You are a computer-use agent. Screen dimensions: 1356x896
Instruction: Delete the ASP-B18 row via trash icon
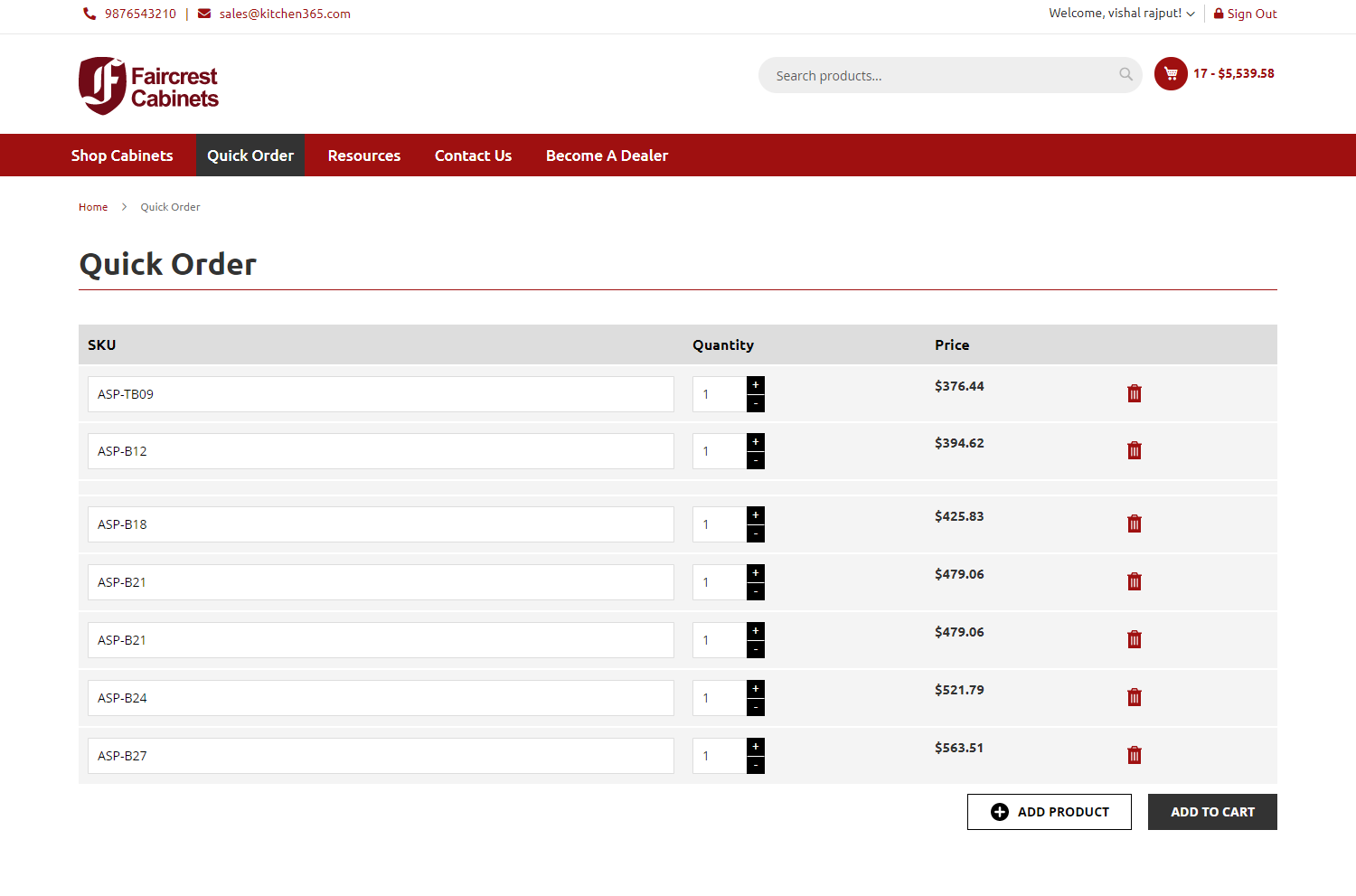1134,523
